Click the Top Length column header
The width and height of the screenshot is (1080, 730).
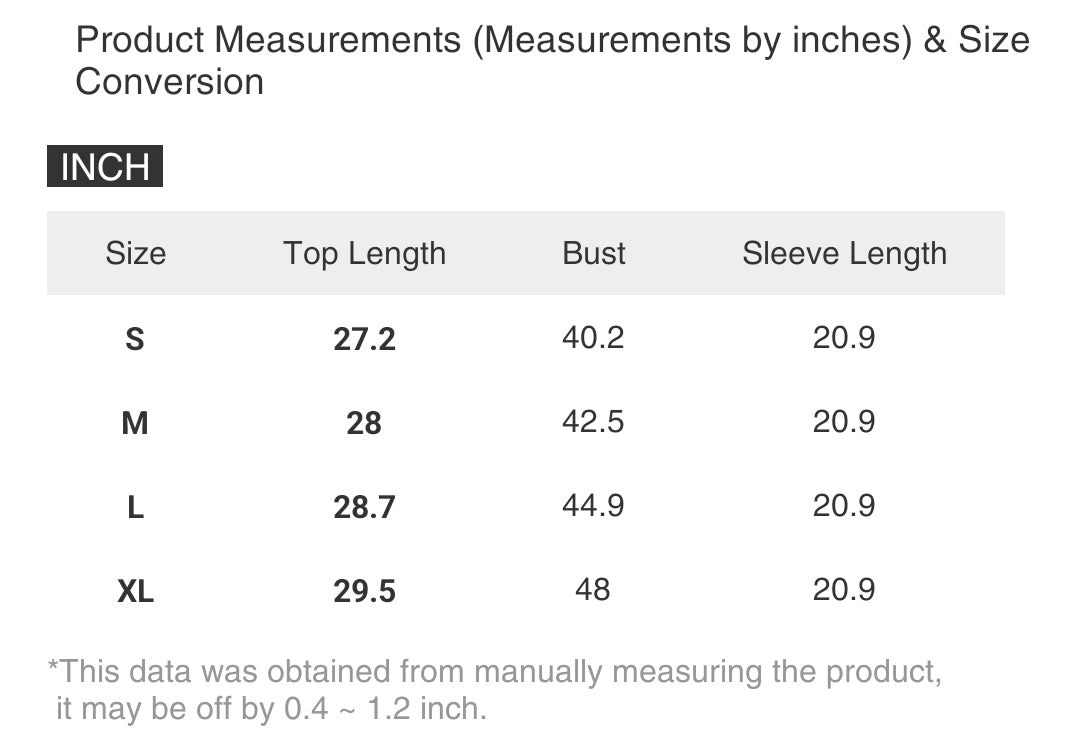(x=364, y=253)
